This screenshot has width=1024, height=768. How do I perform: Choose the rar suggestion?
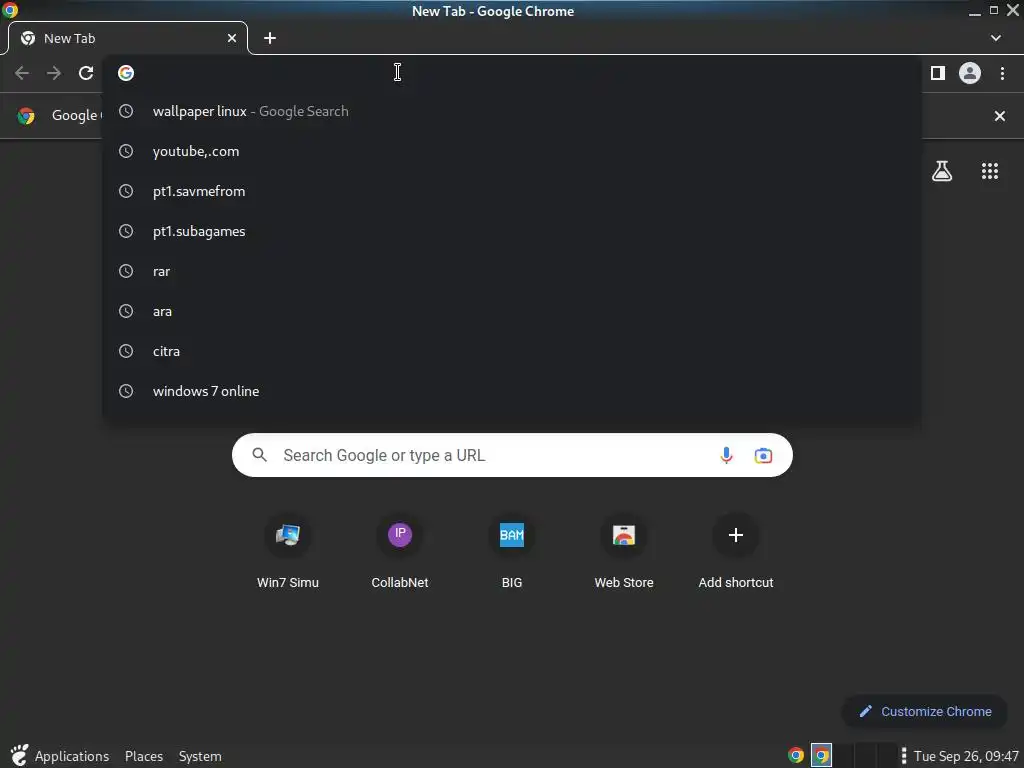(x=512, y=271)
